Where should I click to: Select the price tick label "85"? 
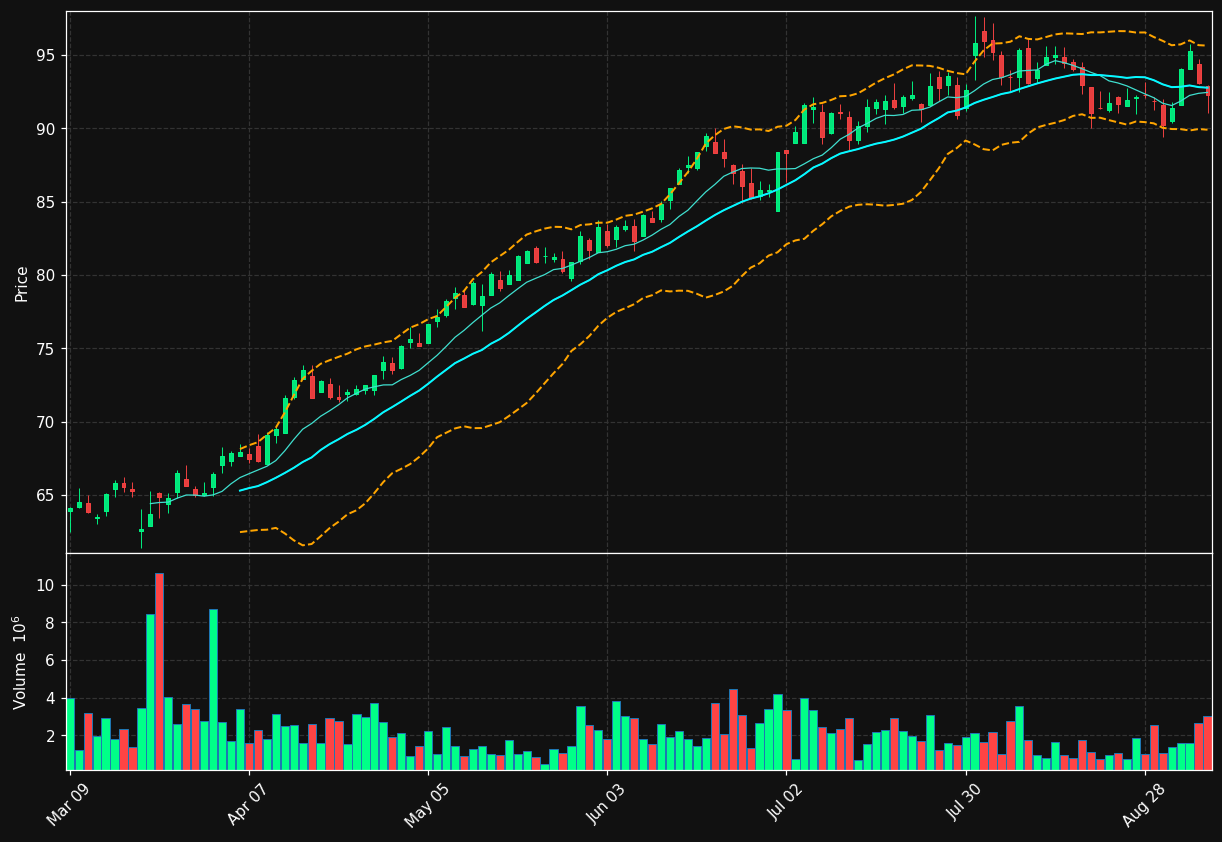tap(48, 202)
